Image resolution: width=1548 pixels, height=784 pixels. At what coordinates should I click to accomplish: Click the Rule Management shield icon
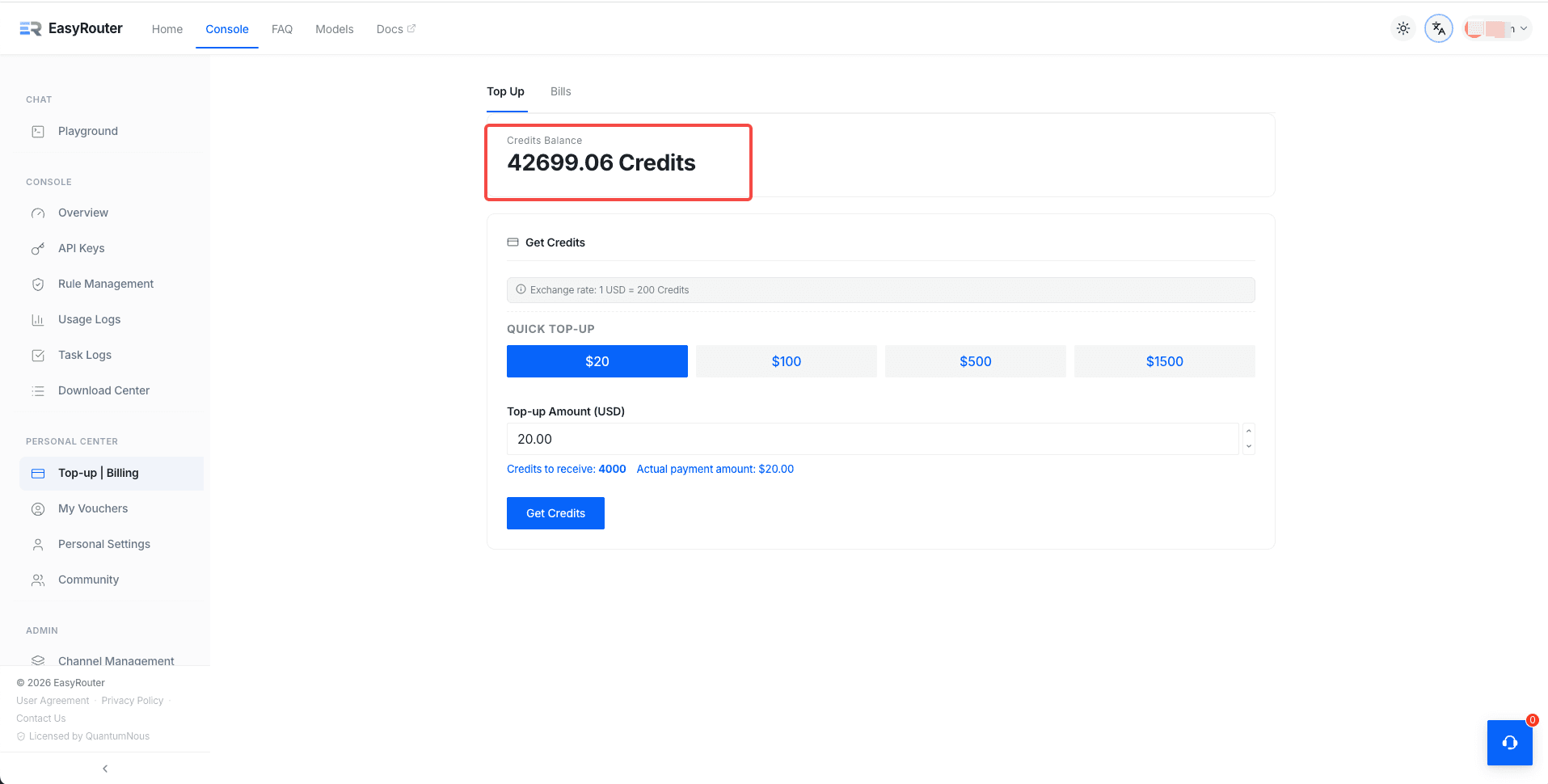click(38, 285)
